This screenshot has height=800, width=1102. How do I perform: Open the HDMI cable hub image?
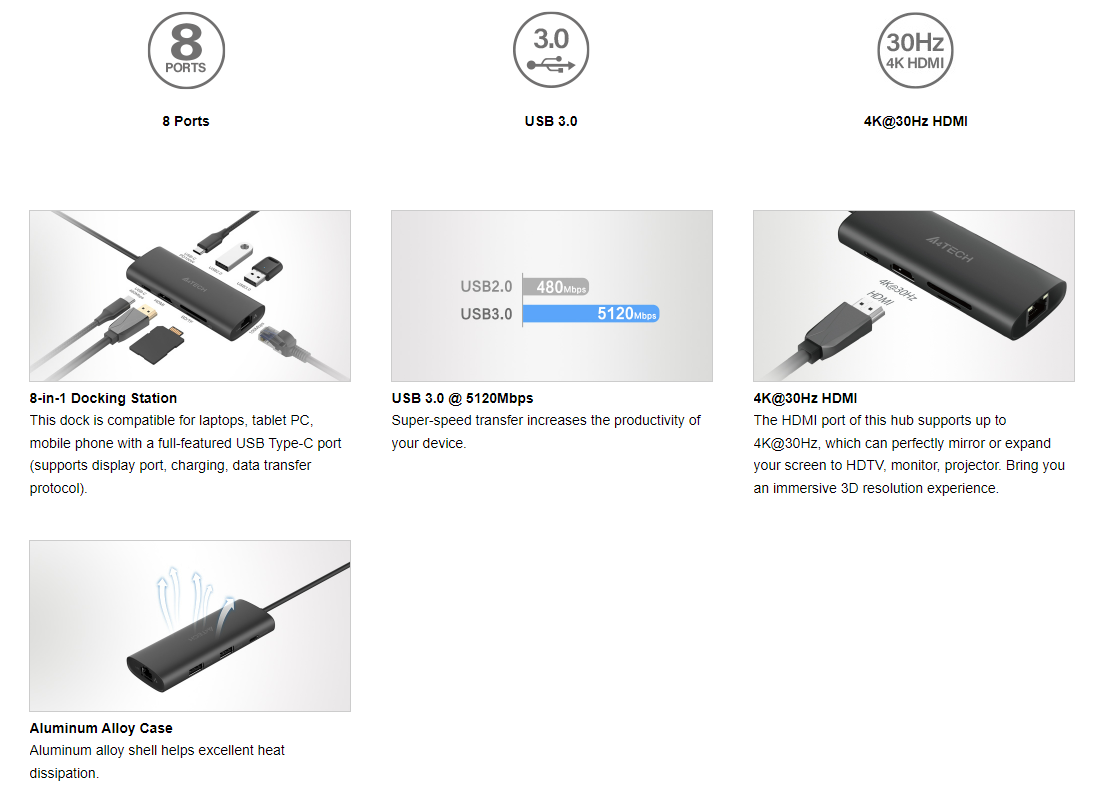[x=914, y=296]
